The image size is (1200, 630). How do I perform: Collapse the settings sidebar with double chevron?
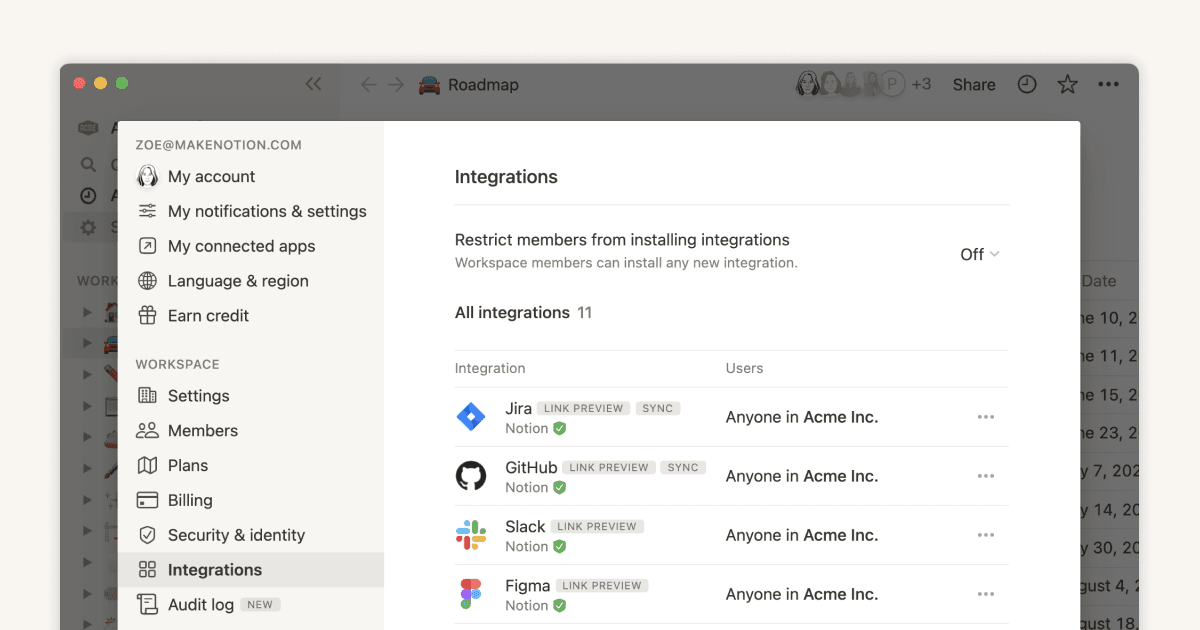click(x=313, y=84)
